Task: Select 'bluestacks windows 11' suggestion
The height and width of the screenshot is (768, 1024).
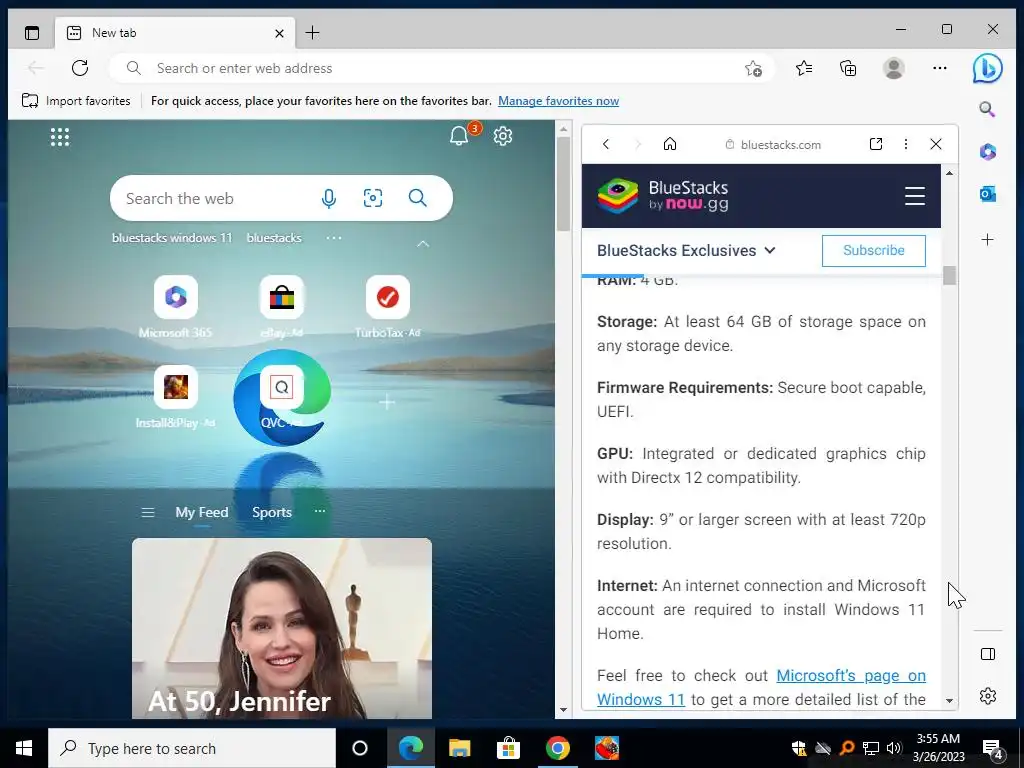Action: coord(172,238)
